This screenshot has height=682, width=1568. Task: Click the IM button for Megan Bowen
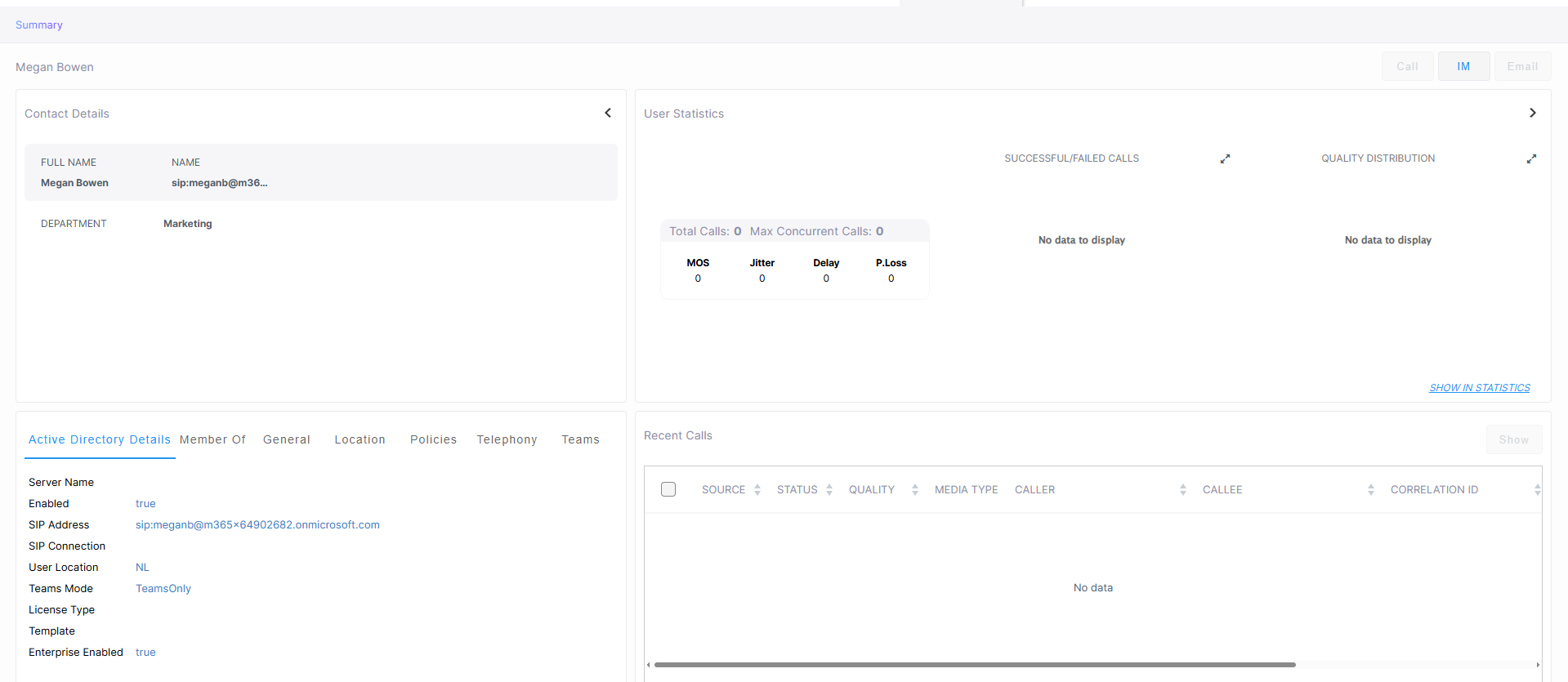1463,66
